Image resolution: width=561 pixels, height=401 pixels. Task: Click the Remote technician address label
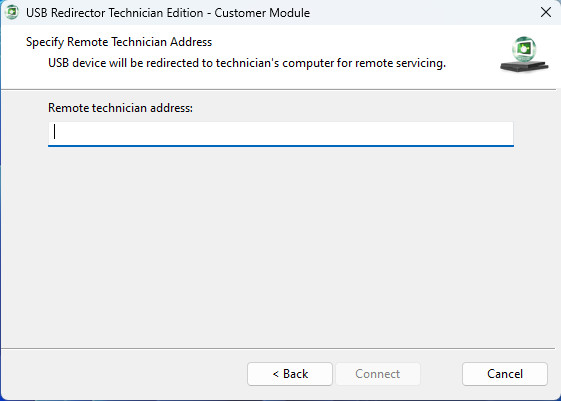pos(120,108)
